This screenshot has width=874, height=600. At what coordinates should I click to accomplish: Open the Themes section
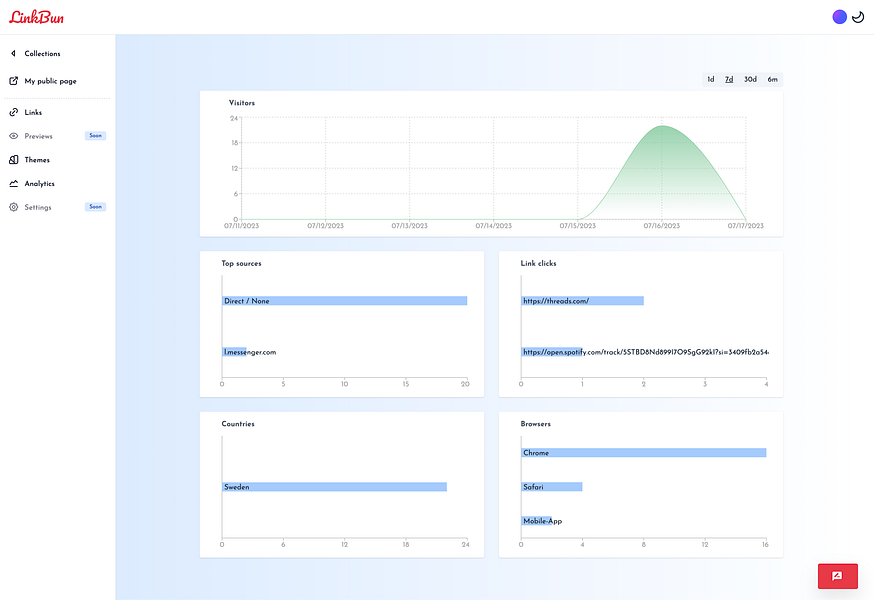37,160
